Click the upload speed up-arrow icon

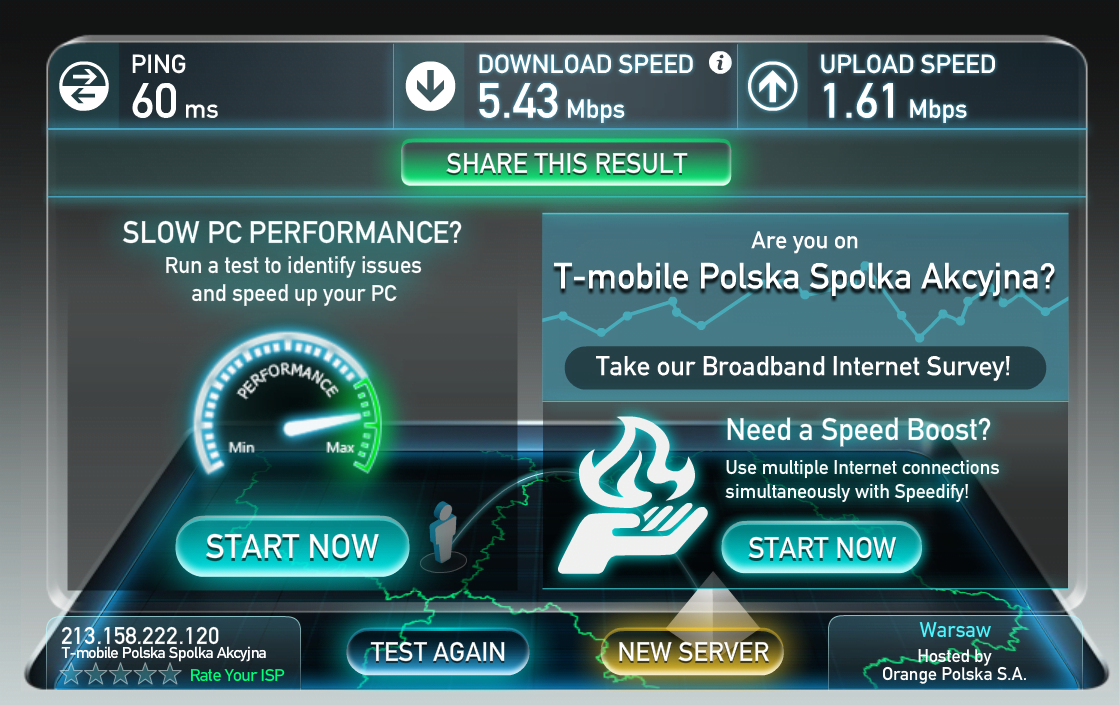(x=772, y=86)
